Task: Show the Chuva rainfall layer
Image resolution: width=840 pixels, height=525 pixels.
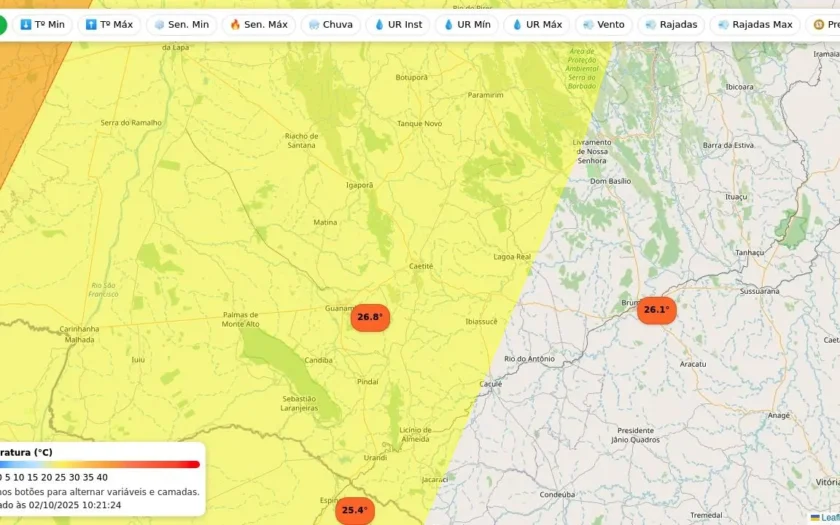Action: pyautogui.click(x=331, y=25)
